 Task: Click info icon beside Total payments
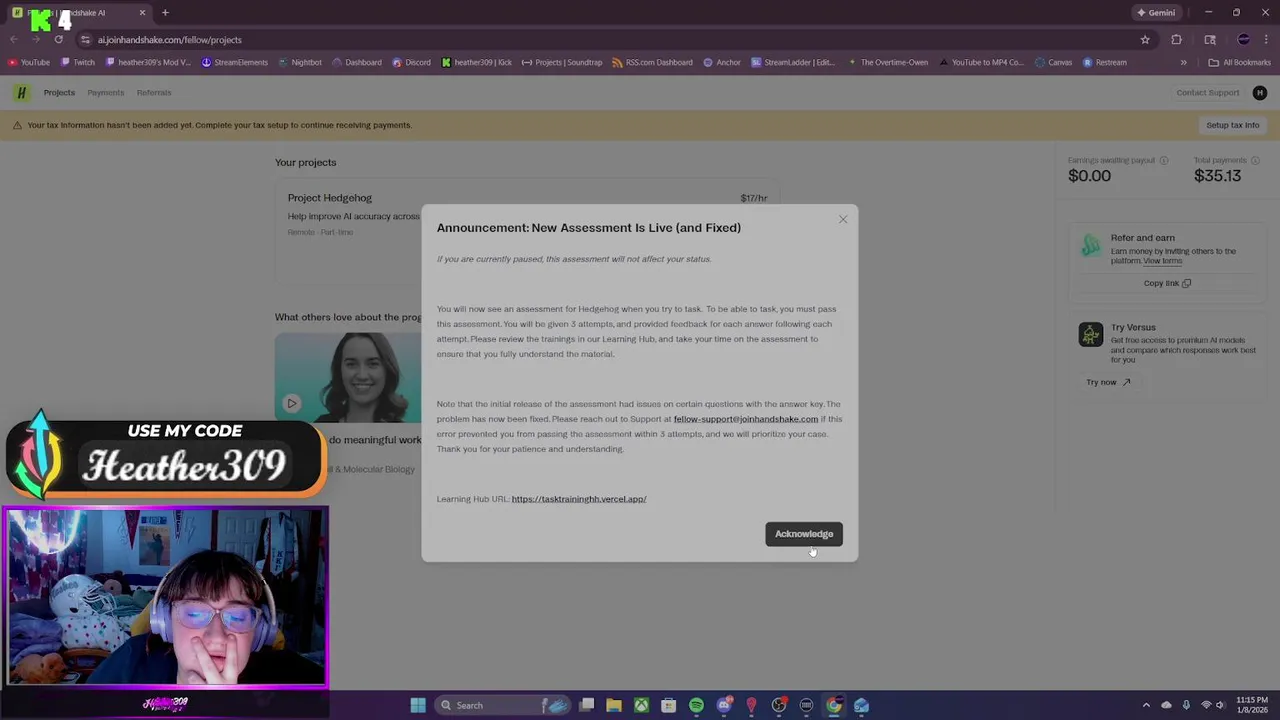(x=1255, y=160)
